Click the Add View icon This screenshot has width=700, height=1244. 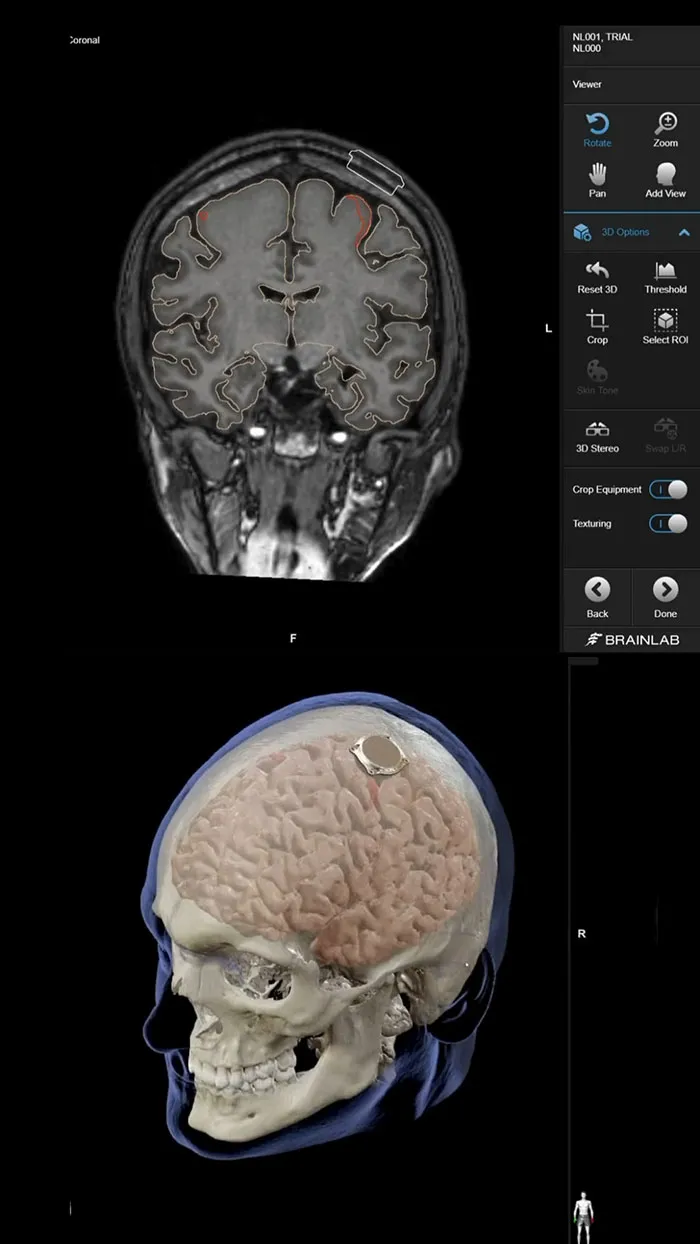coord(665,179)
